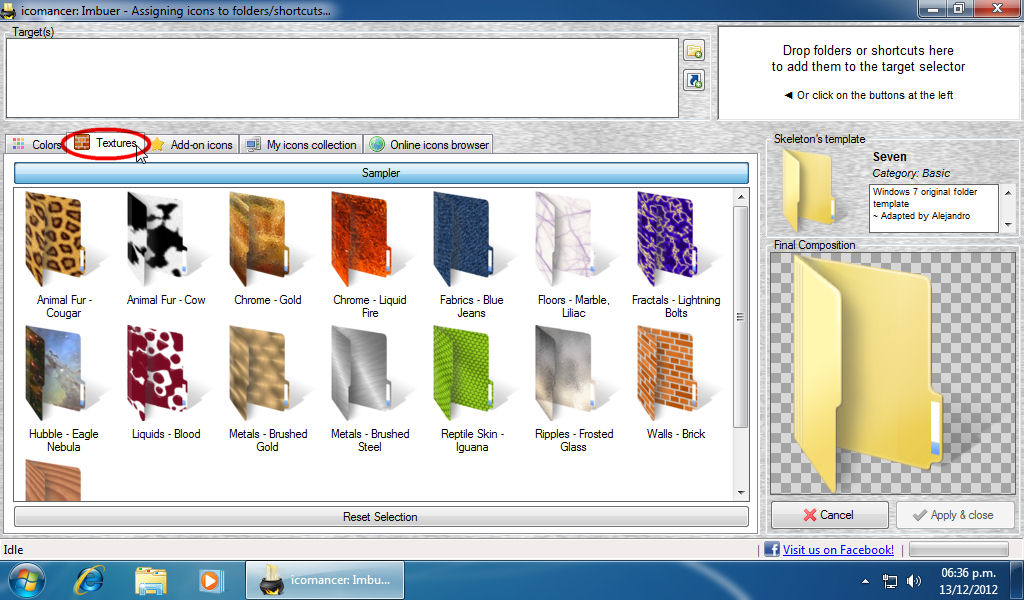The image size is (1024, 600).
Task: Open Windows Explorer from the taskbar
Action: 151,580
